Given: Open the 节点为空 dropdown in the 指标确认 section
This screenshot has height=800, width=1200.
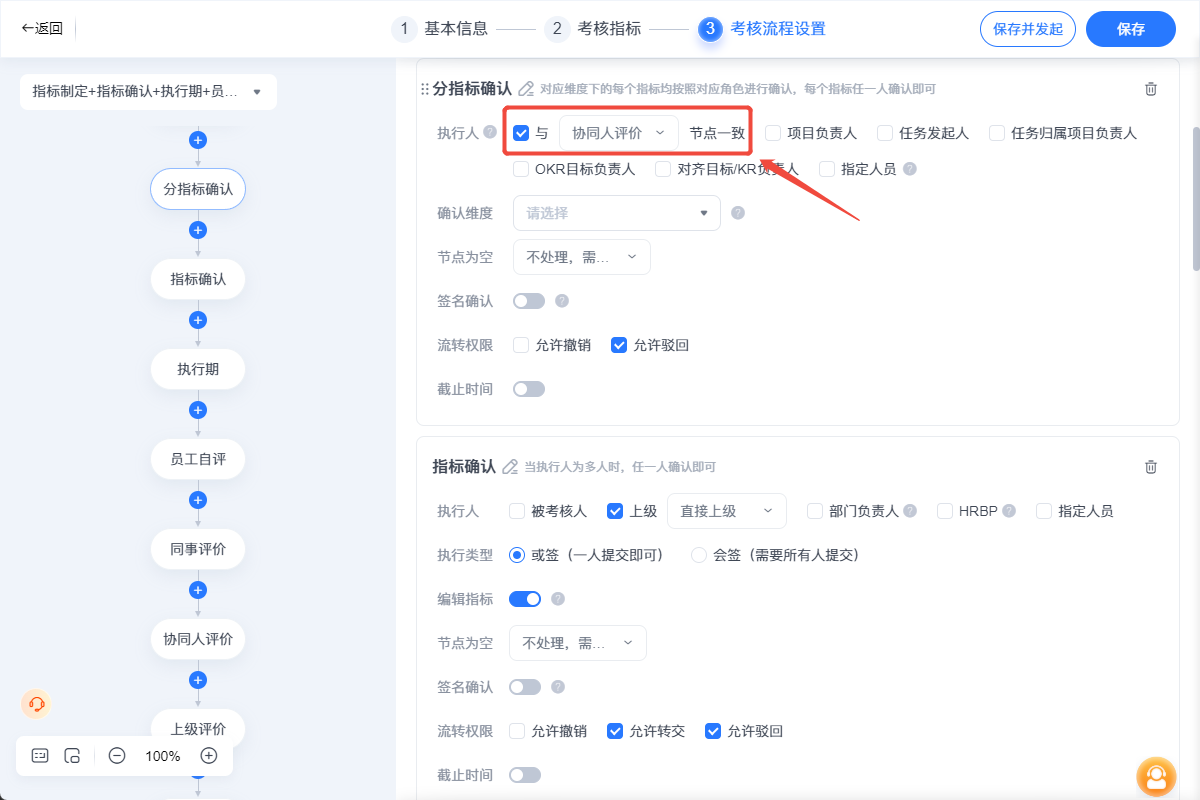Looking at the screenshot, I should 578,643.
